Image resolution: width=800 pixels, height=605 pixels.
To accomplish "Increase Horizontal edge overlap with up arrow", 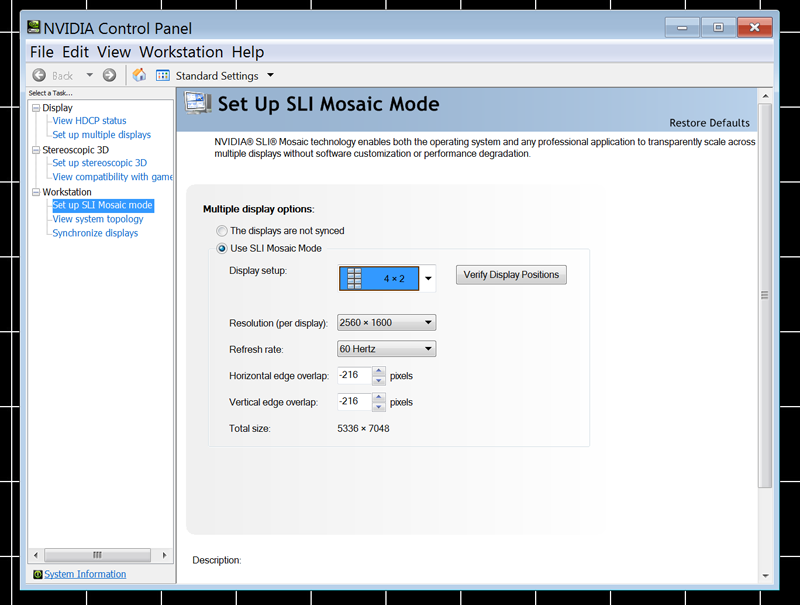I will (379, 371).
